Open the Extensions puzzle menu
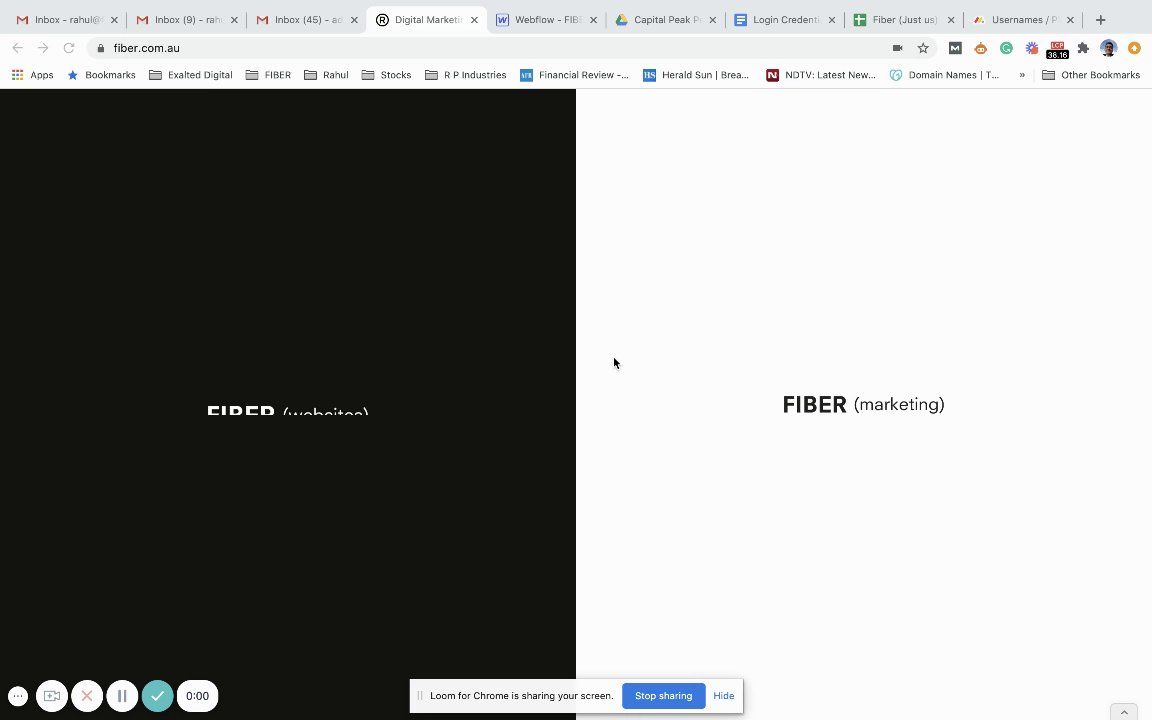Image resolution: width=1152 pixels, height=720 pixels. pos(1083,48)
